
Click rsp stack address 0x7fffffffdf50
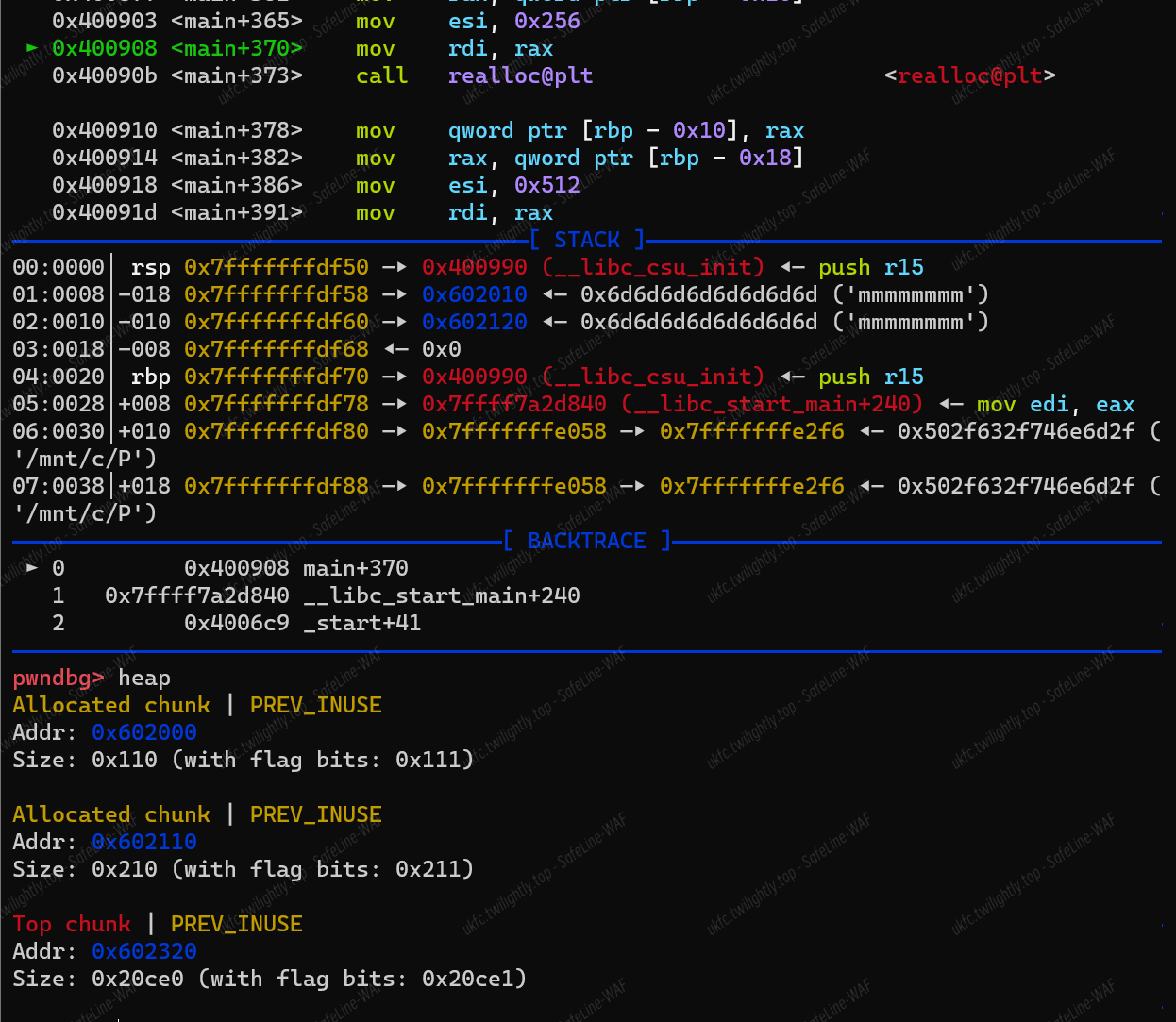[276, 267]
